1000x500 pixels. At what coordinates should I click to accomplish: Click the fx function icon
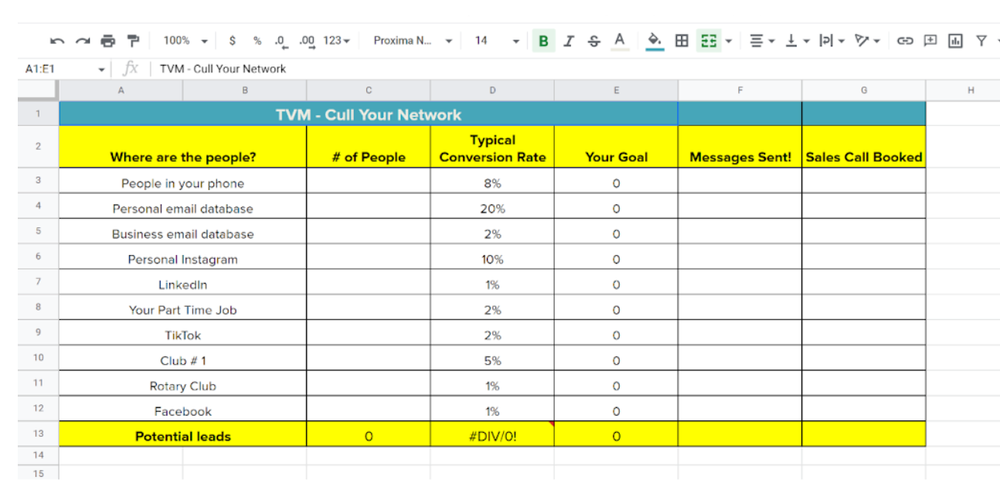(x=130, y=69)
